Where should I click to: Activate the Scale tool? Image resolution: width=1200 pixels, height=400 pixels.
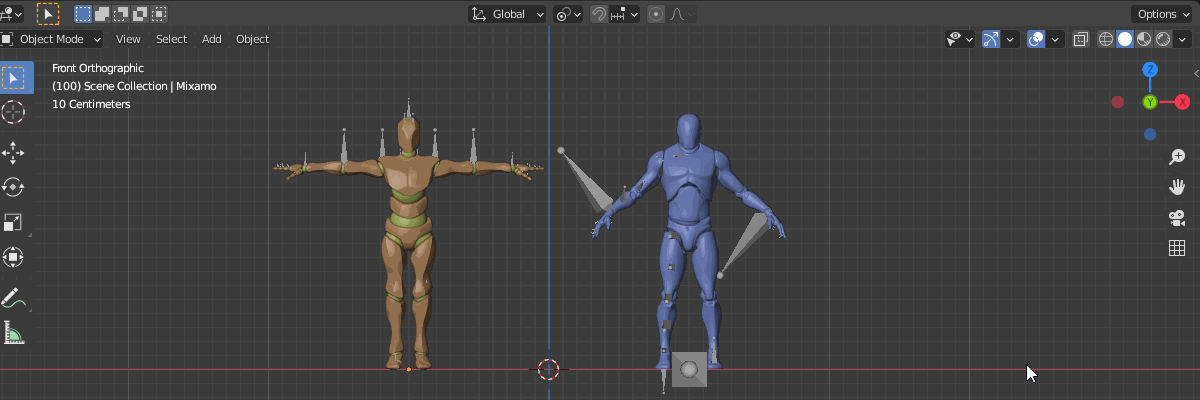coord(14,222)
